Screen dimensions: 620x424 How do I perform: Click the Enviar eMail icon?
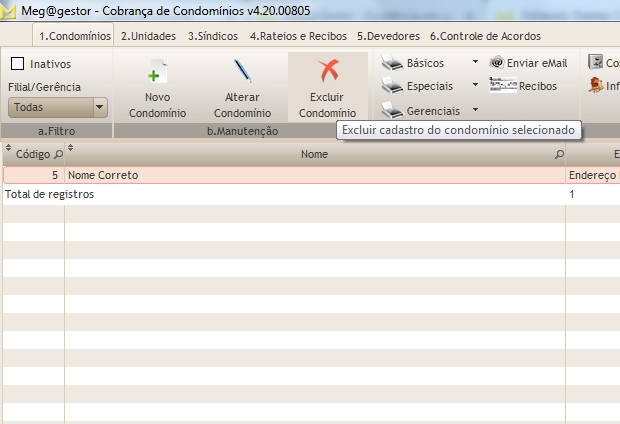[x=497, y=63]
